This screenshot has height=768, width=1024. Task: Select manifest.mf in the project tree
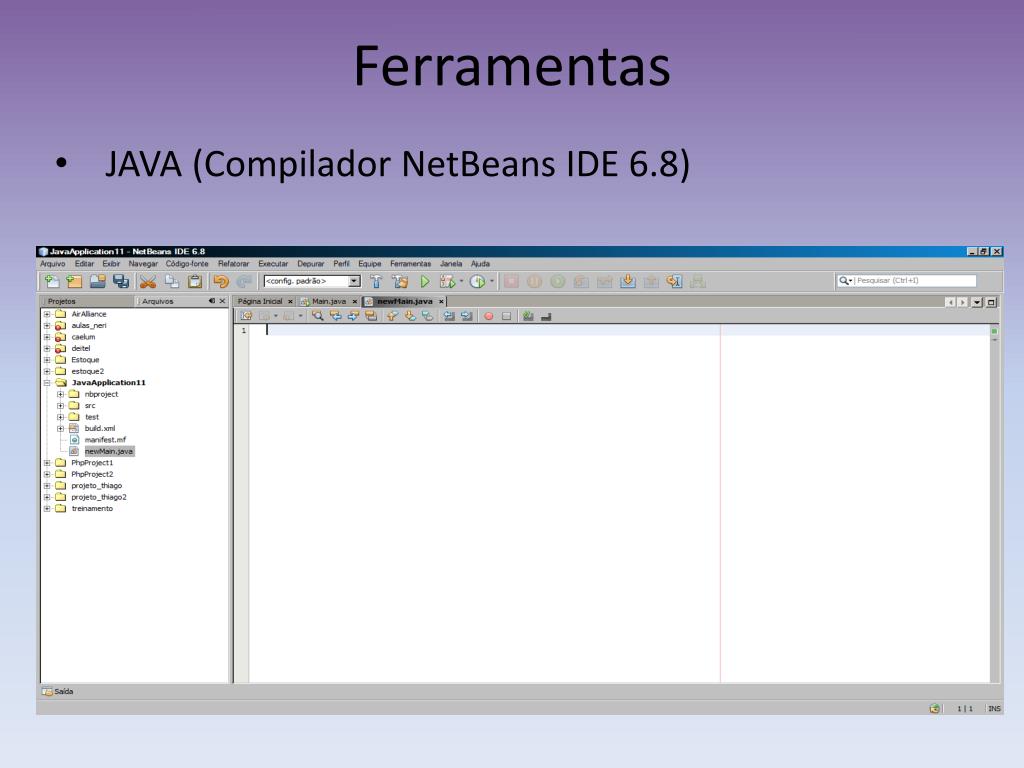point(105,440)
